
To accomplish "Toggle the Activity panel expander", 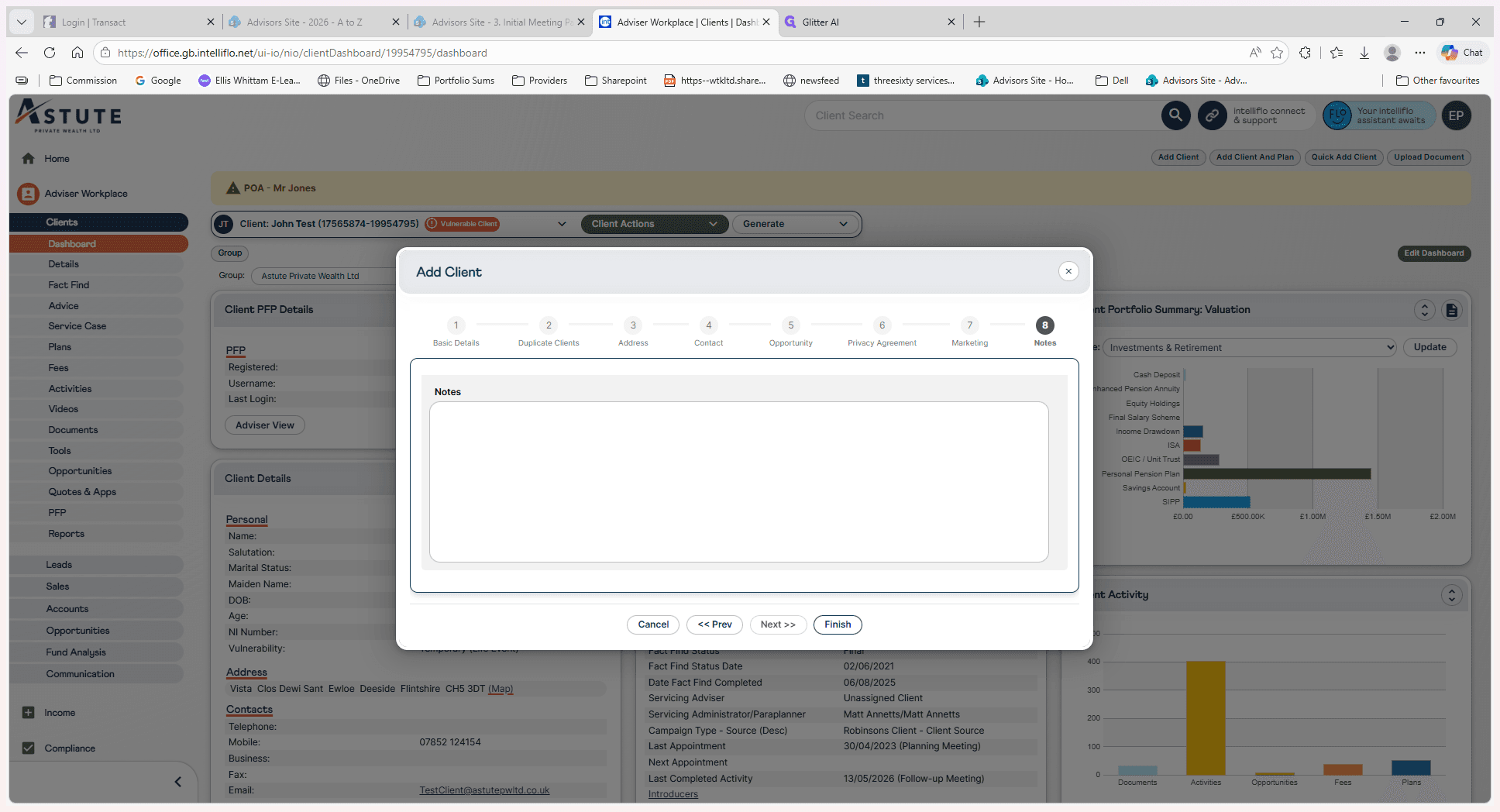I will pos(1451,595).
